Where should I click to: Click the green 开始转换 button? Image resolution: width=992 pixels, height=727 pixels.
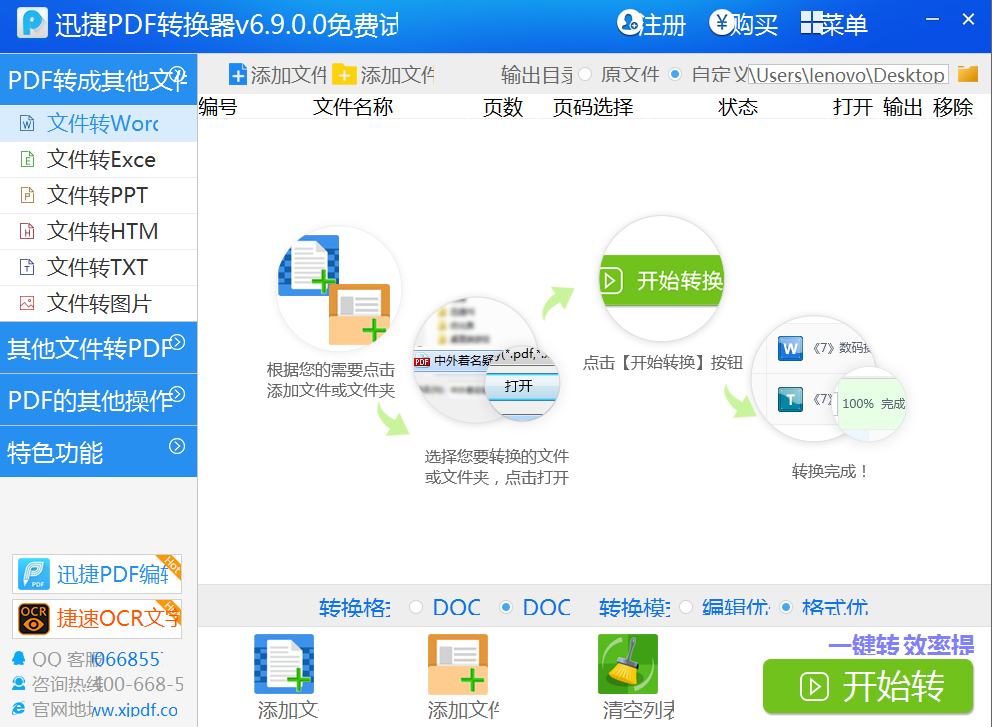868,687
